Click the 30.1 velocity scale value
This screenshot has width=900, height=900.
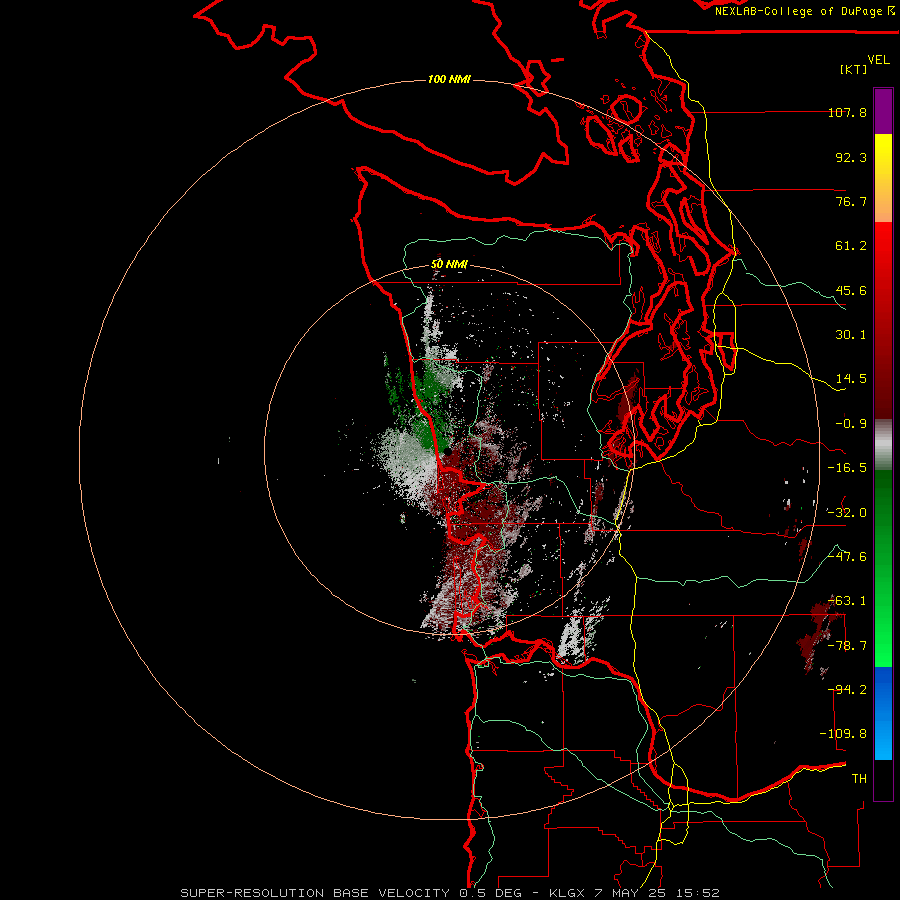pyautogui.click(x=851, y=335)
